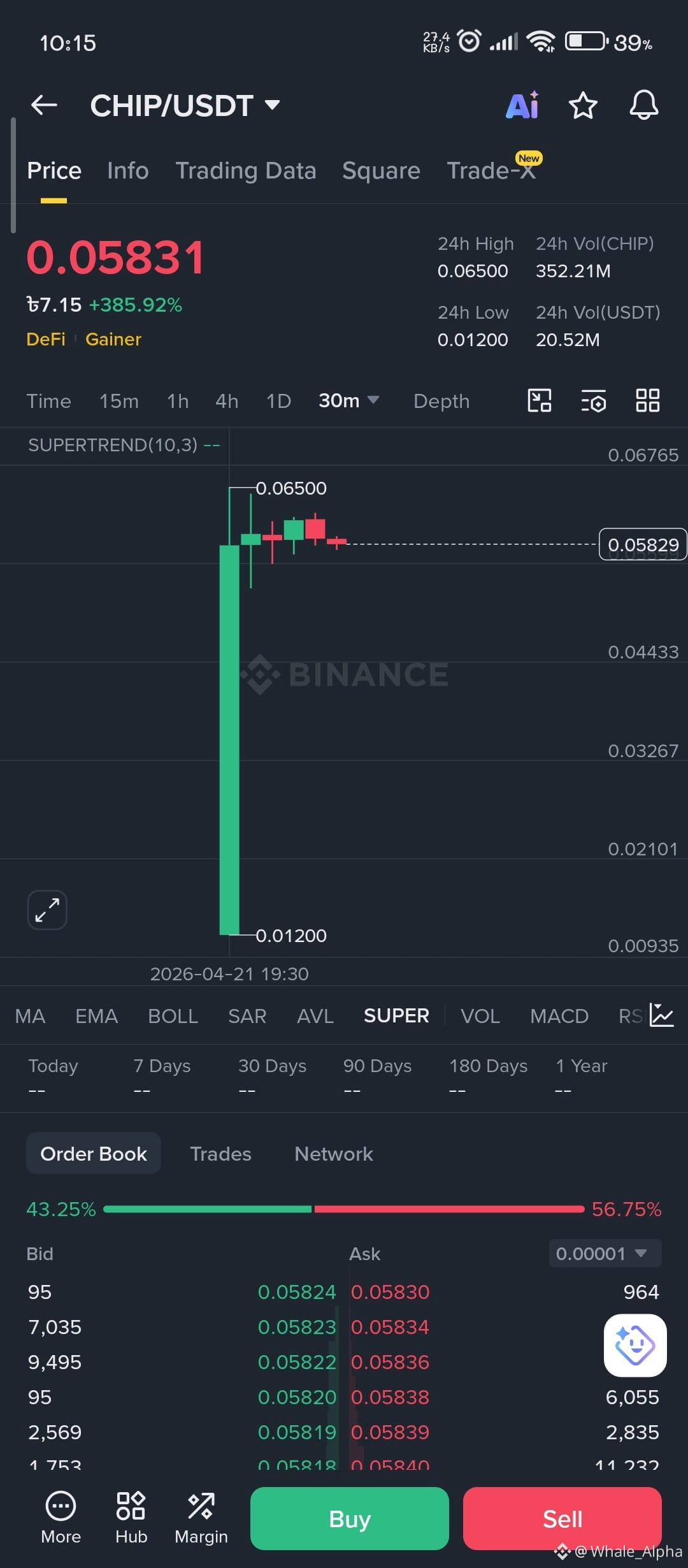
Task: Open the 30m interval dropdown
Action: pyautogui.click(x=348, y=401)
